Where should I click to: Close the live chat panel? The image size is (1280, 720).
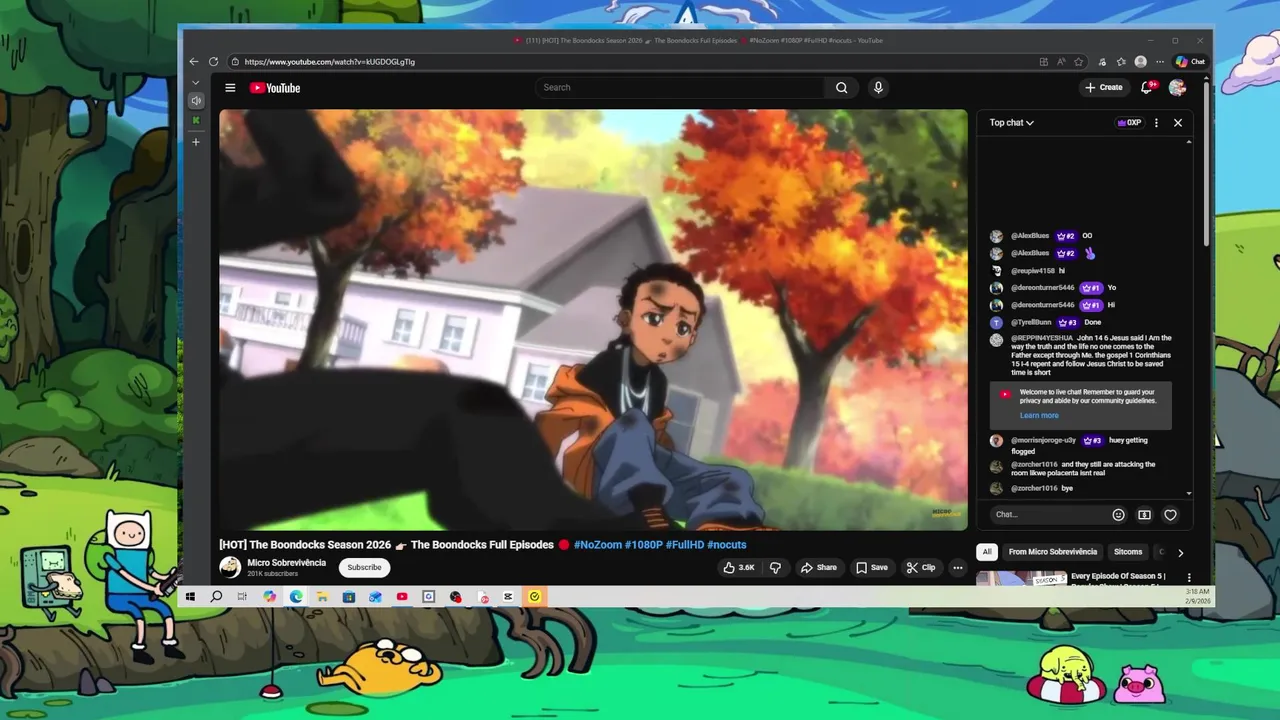pos(1178,122)
